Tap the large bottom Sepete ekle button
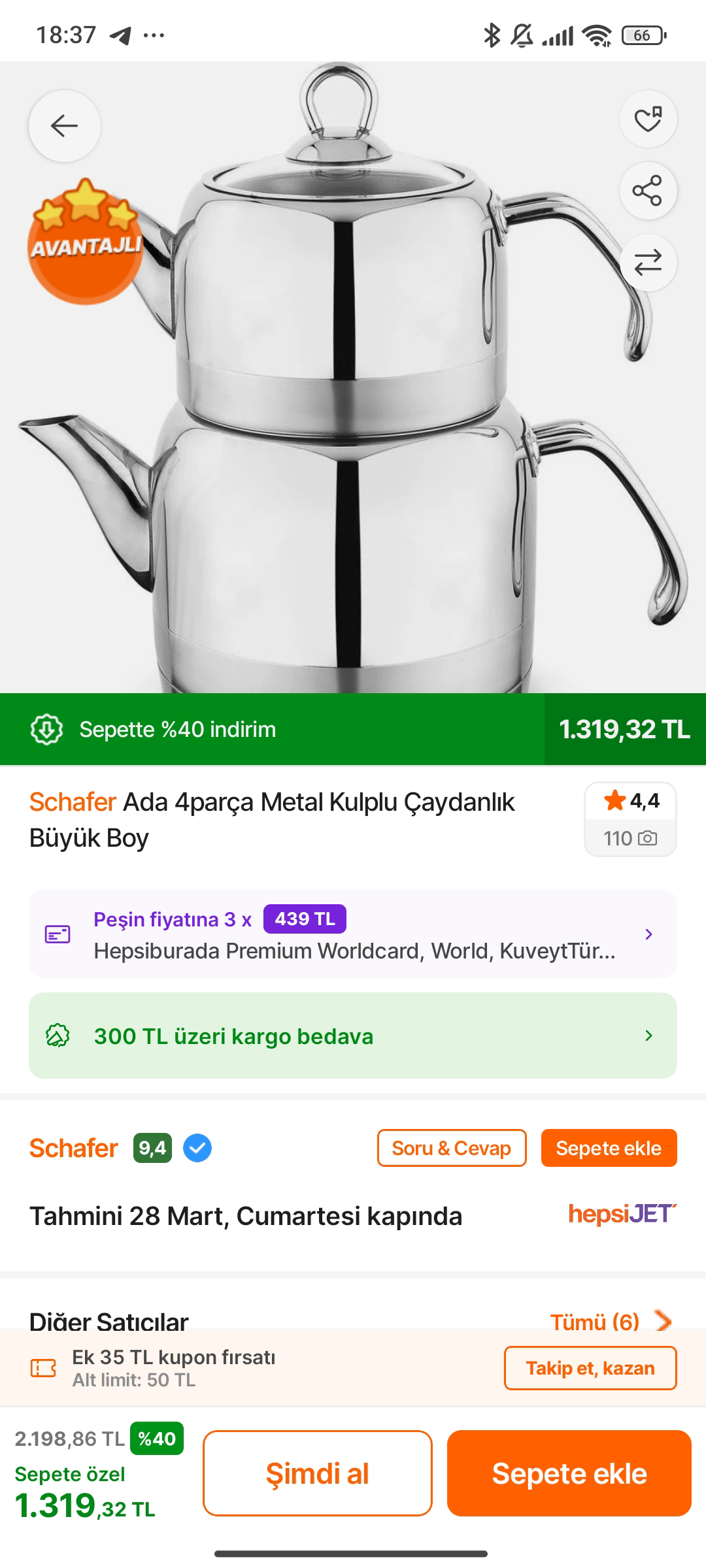Viewport: 706px width, 1568px height. click(569, 1474)
